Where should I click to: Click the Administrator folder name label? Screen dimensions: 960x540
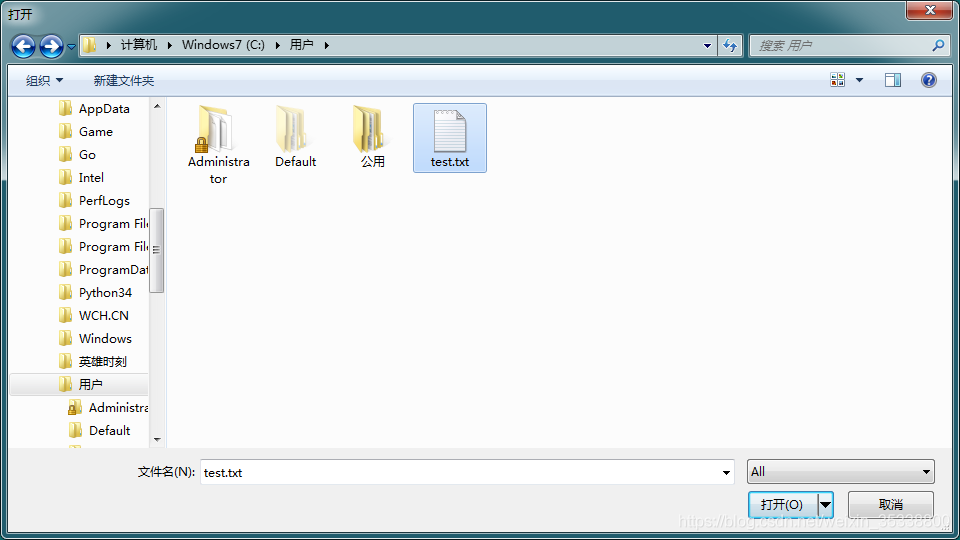[x=219, y=170]
